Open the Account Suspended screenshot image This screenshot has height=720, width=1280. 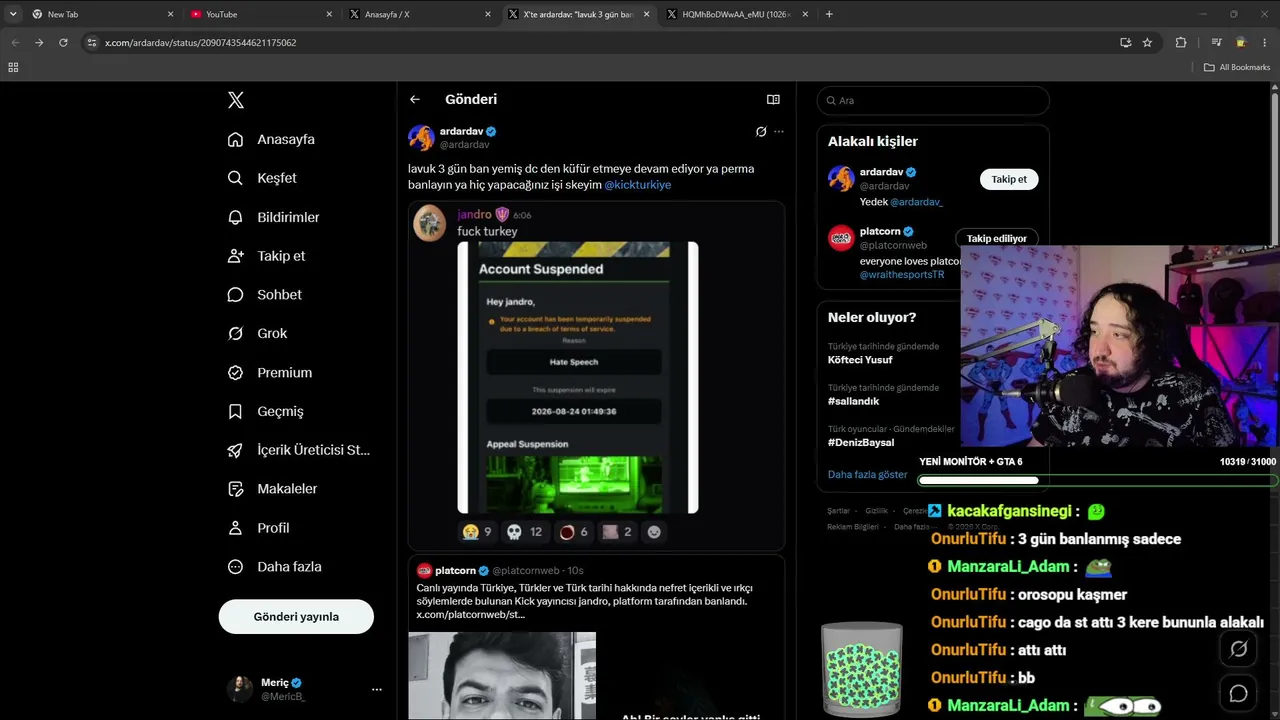(578, 377)
